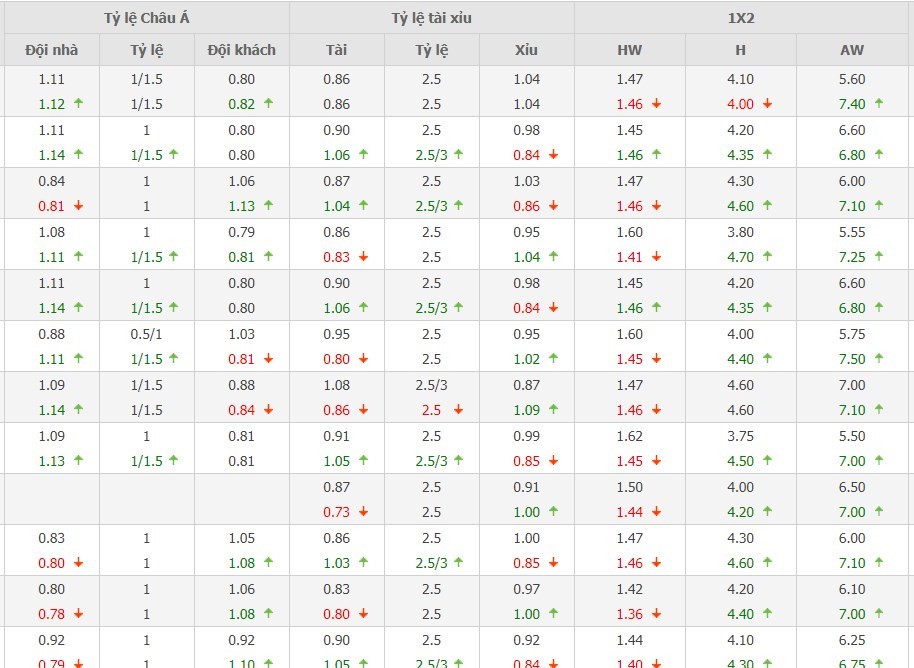Select the Tỷ lệ tài xỉu header
Viewport: 914px width, 668px height.
(432, 18)
